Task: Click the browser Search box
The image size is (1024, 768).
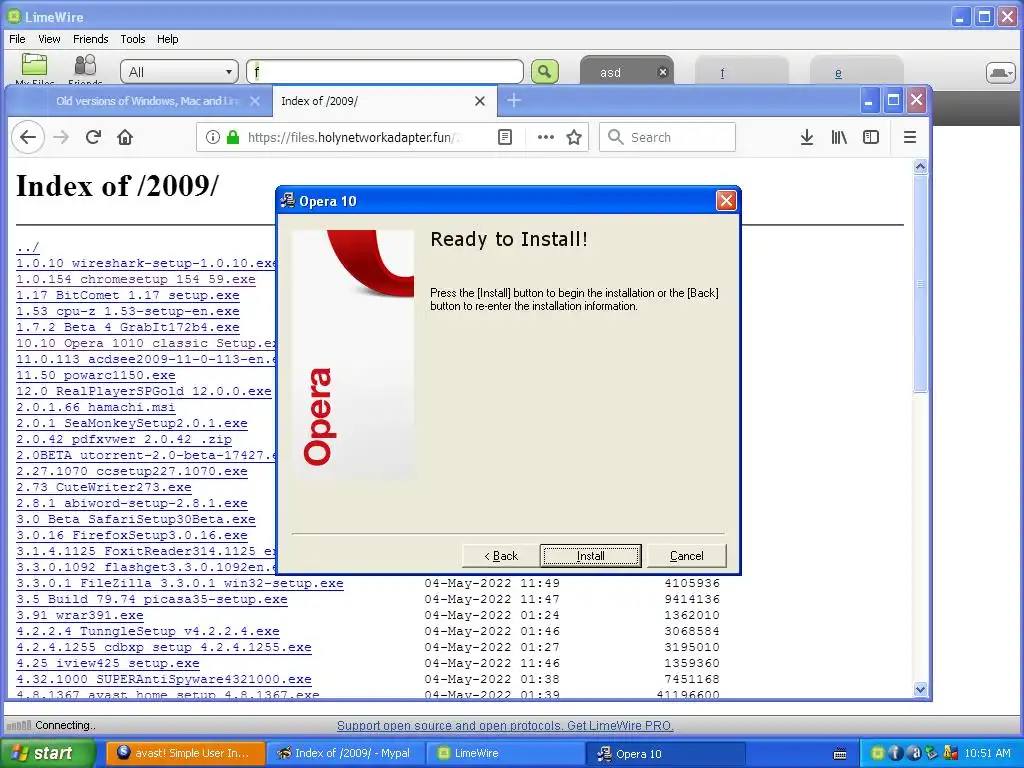Action: click(667, 137)
